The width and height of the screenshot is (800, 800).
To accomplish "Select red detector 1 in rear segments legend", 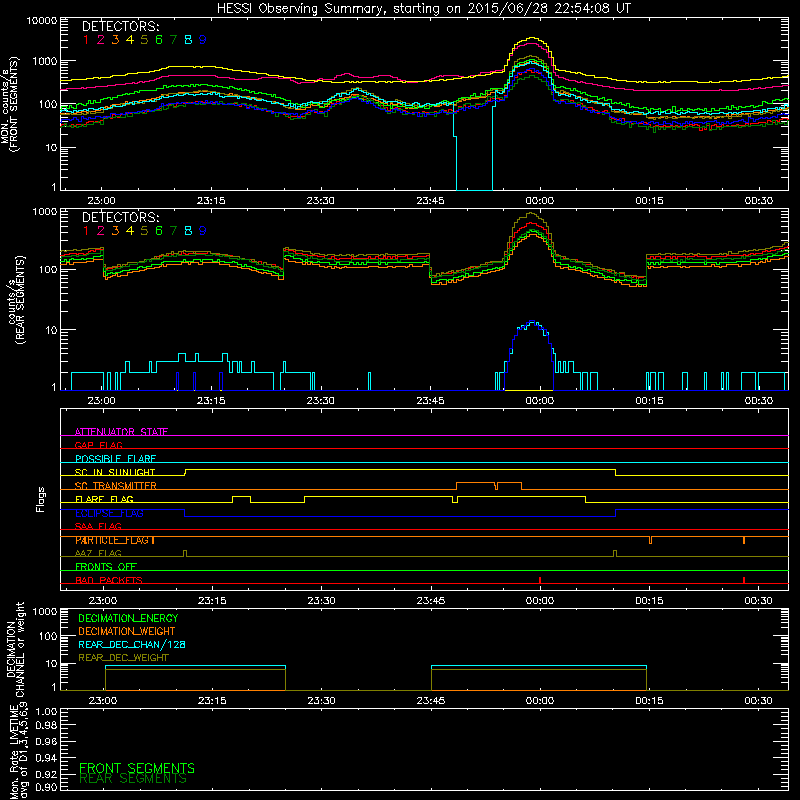I will pyautogui.click(x=86, y=231).
